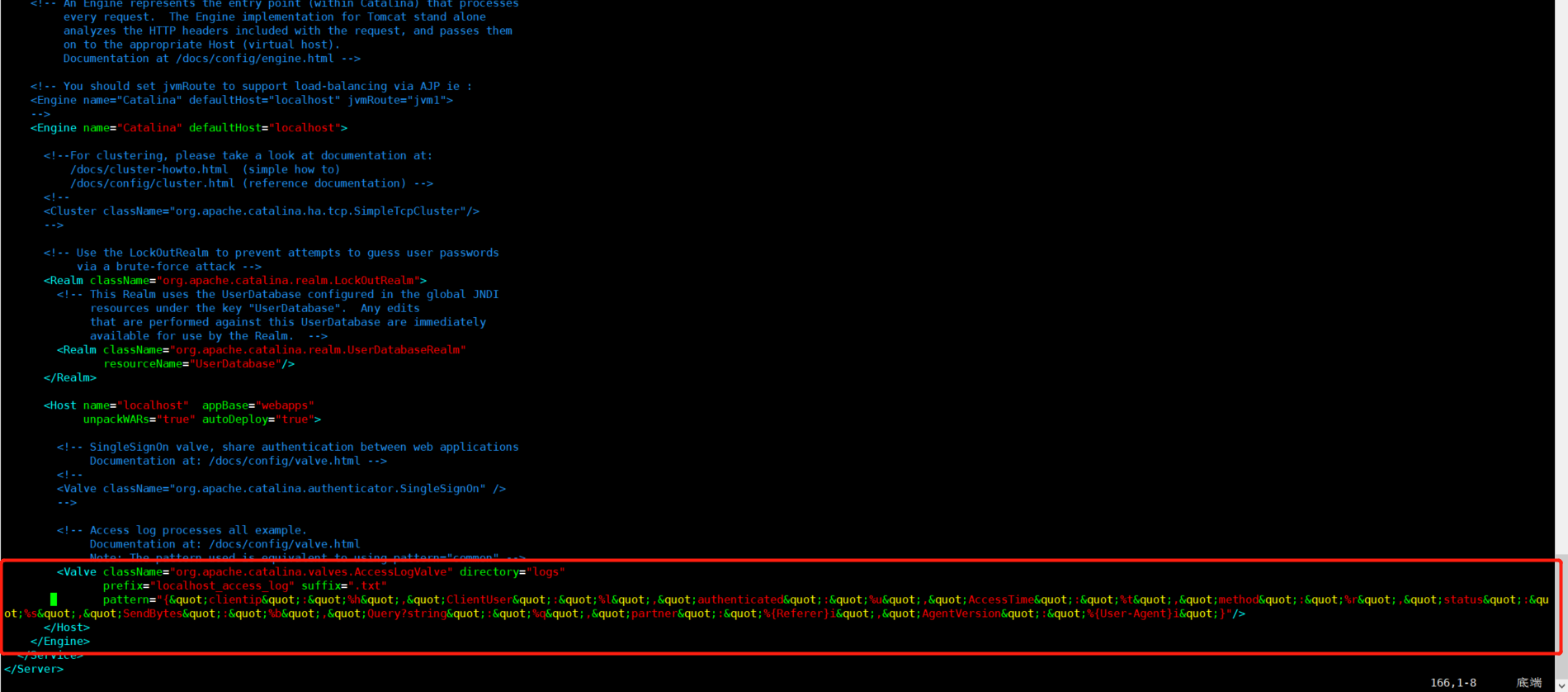1568x692 pixels.
Task: Click the comment line "via a brute-force attack -->"
Action: [x=169, y=267]
